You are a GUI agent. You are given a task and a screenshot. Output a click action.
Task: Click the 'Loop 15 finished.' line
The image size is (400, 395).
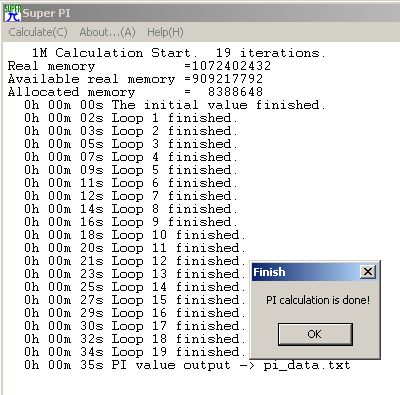click(135, 300)
